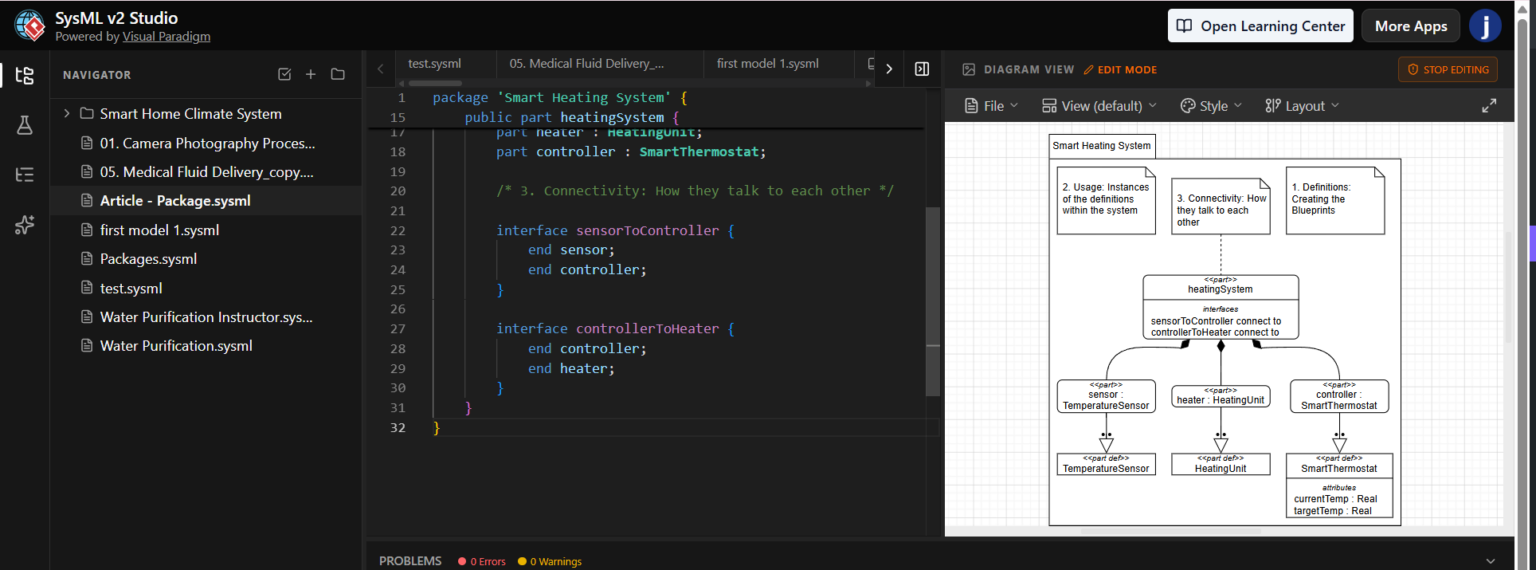This screenshot has width=1536, height=570.
Task: Click the Diagram View image icon
Action: click(x=968, y=70)
